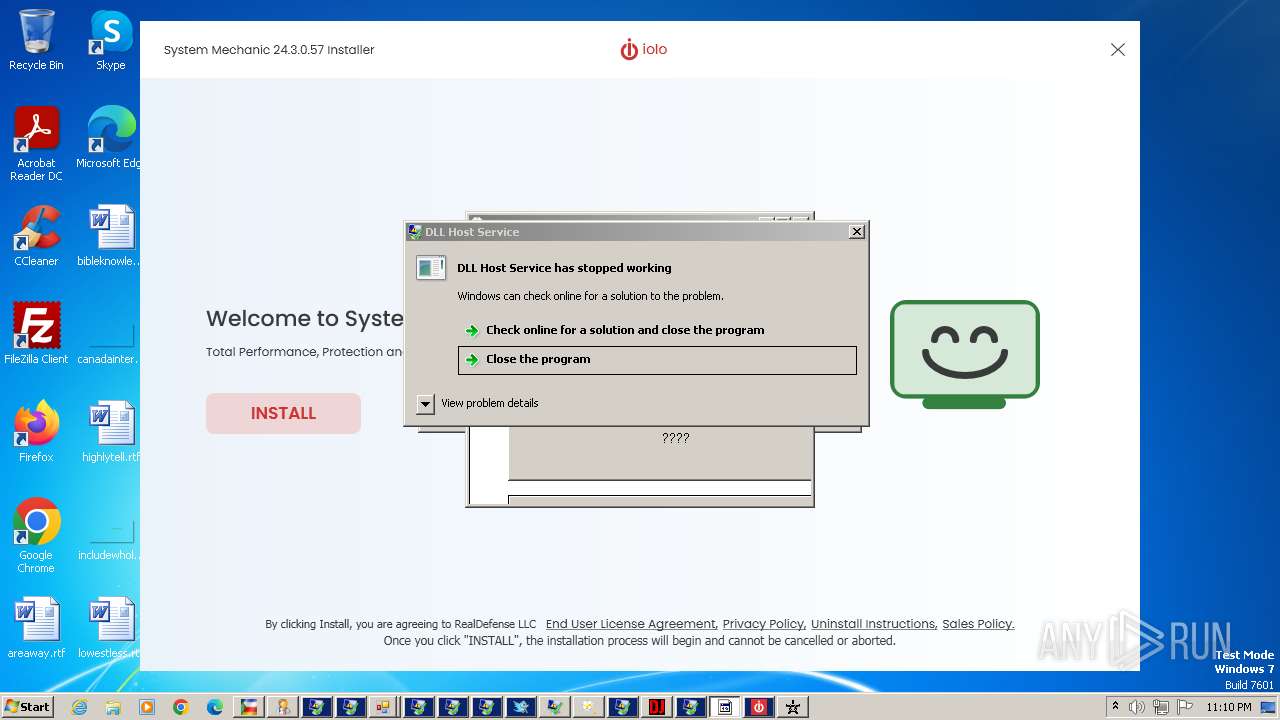This screenshot has height=720, width=1280.
Task: Select the Firefox desktop shortcut
Action: [36, 432]
